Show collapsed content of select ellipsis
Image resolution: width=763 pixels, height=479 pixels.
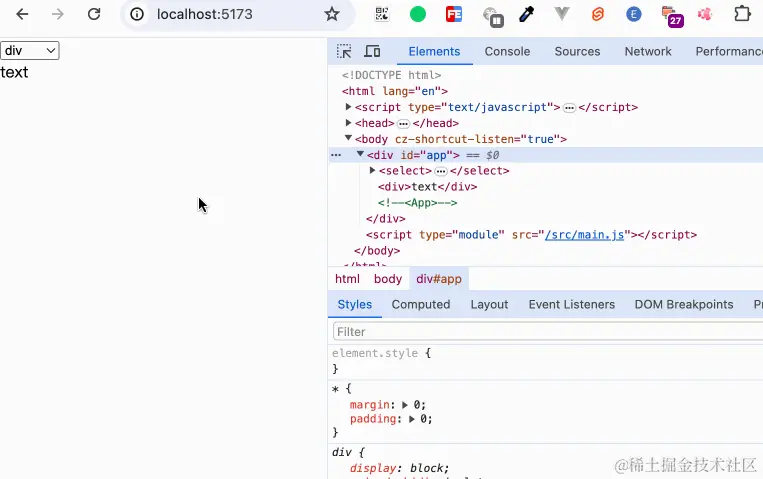click(441, 171)
